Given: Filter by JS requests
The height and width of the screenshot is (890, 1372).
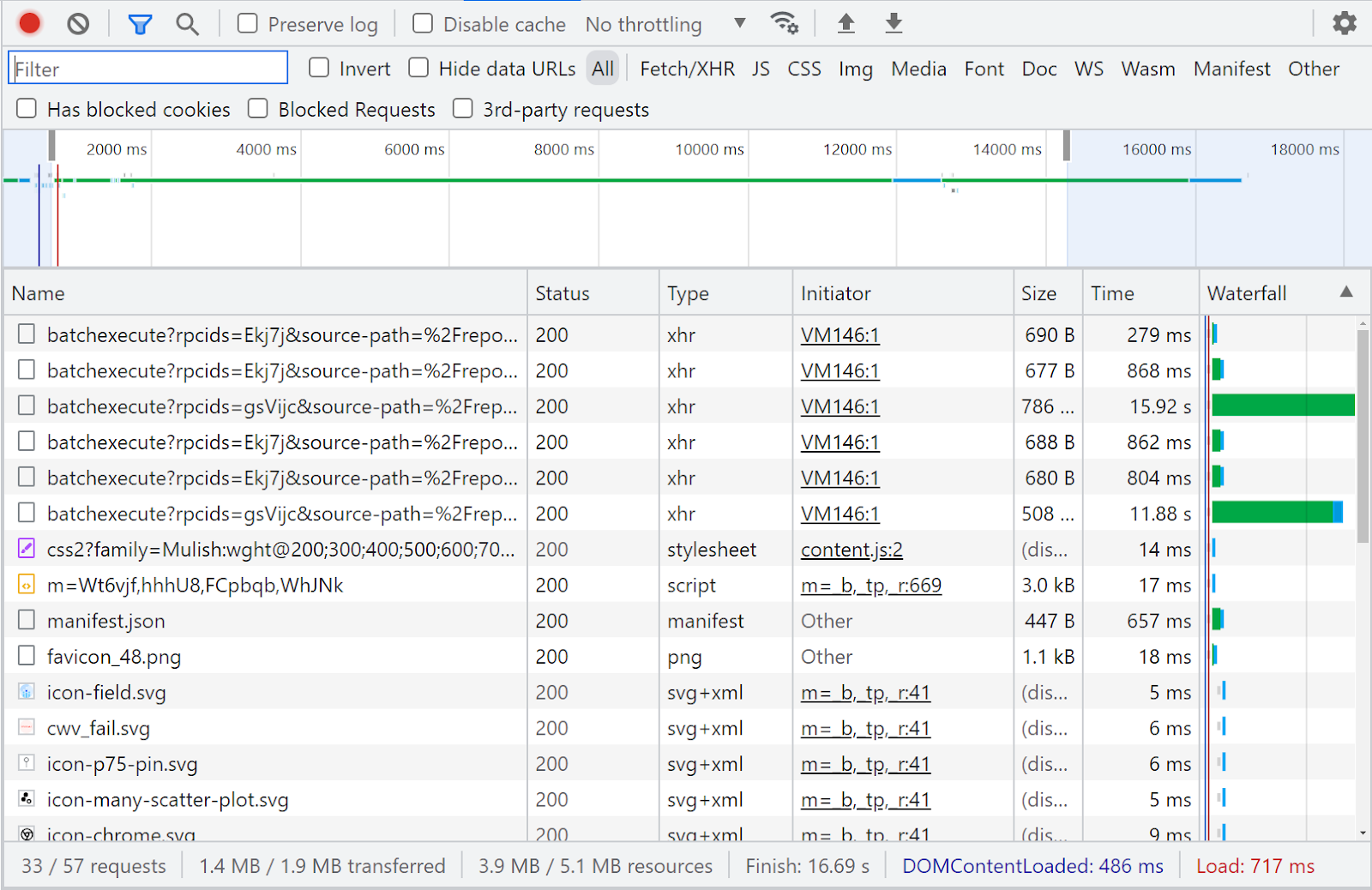Looking at the screenshot, I should (x=761, y=69).
